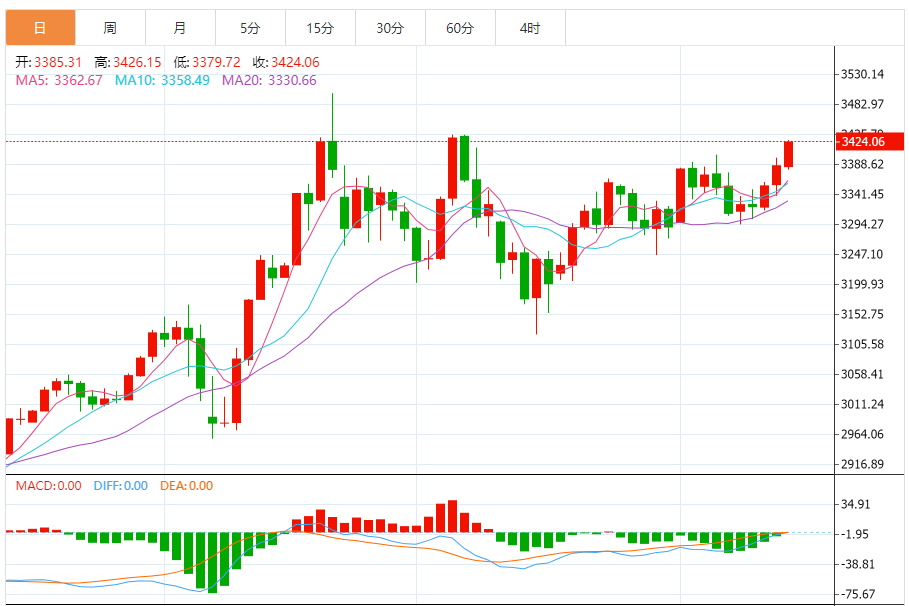Click the 3199.93 price axis label
The height and width of the screenshot is (606, 909).
[863, 284]
